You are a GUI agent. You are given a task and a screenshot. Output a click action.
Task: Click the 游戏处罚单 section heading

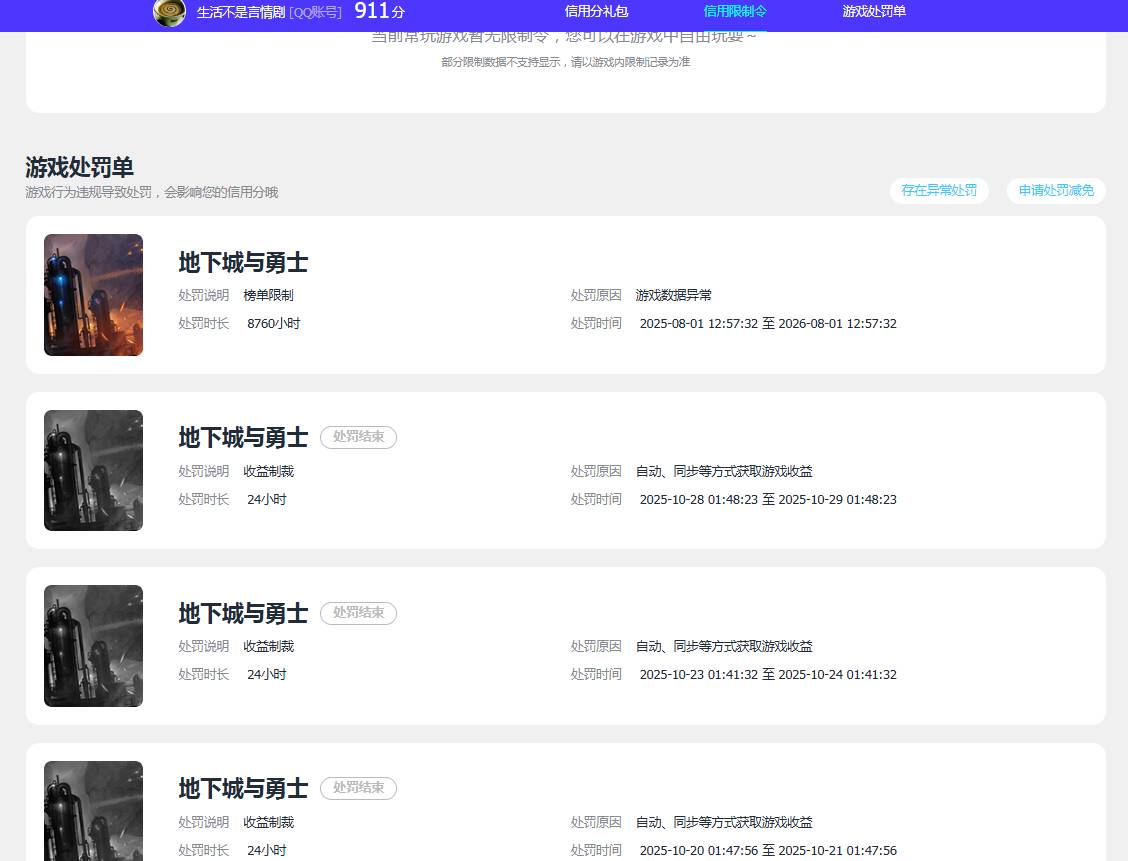pos(80,167)
